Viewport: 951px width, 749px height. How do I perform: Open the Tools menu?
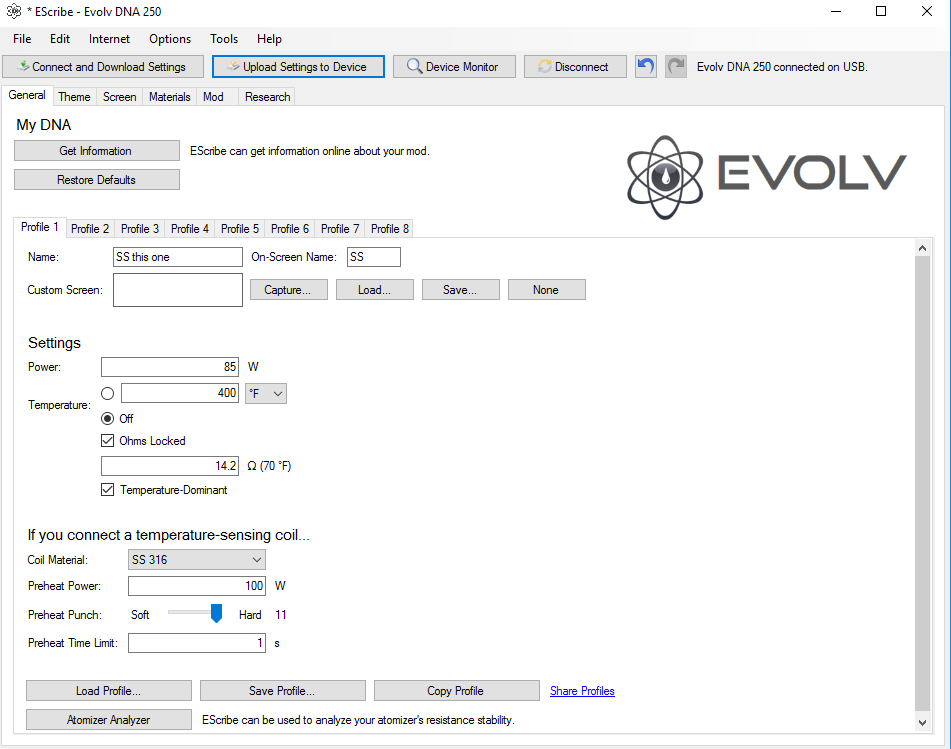click(224, 39)
